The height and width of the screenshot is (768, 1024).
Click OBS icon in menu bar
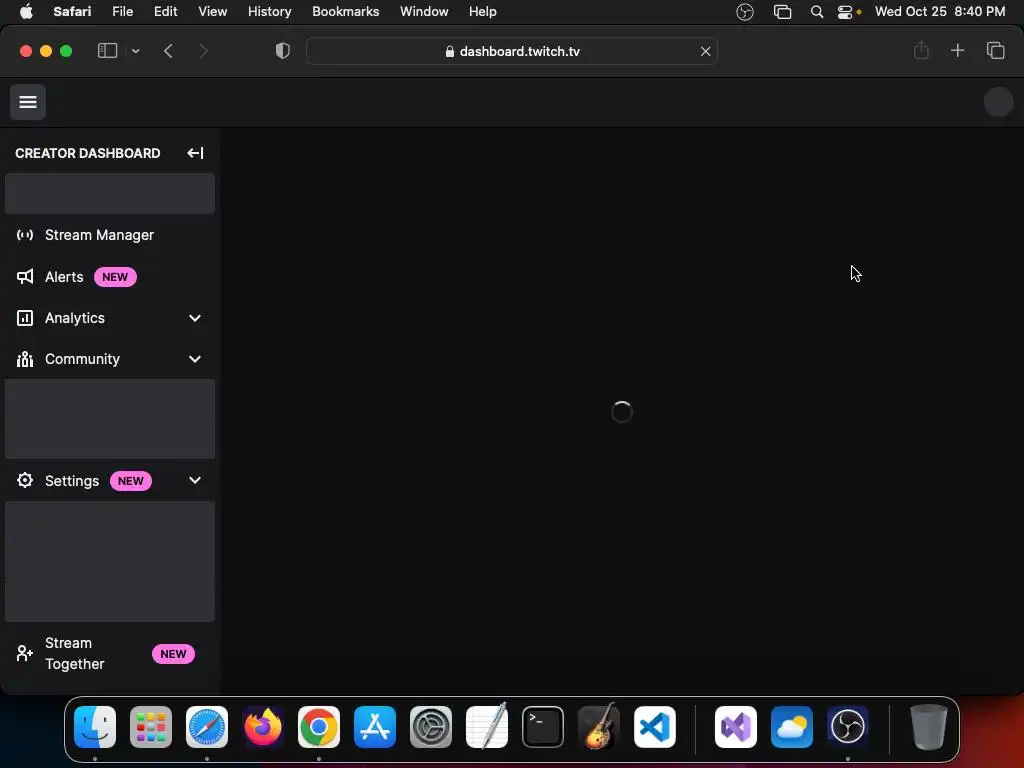tap(744, 12)
